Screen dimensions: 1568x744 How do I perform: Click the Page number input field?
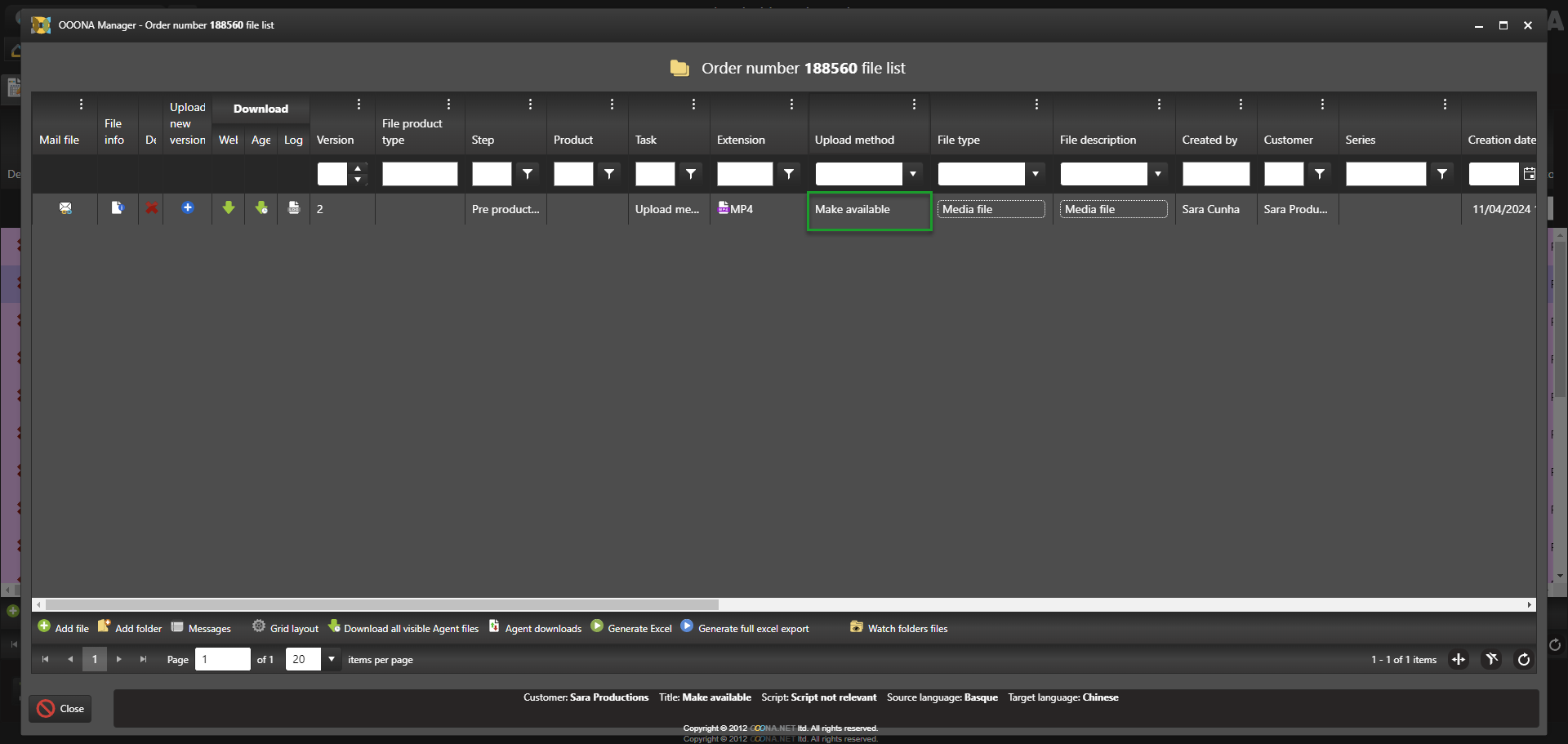click(222, 659)
